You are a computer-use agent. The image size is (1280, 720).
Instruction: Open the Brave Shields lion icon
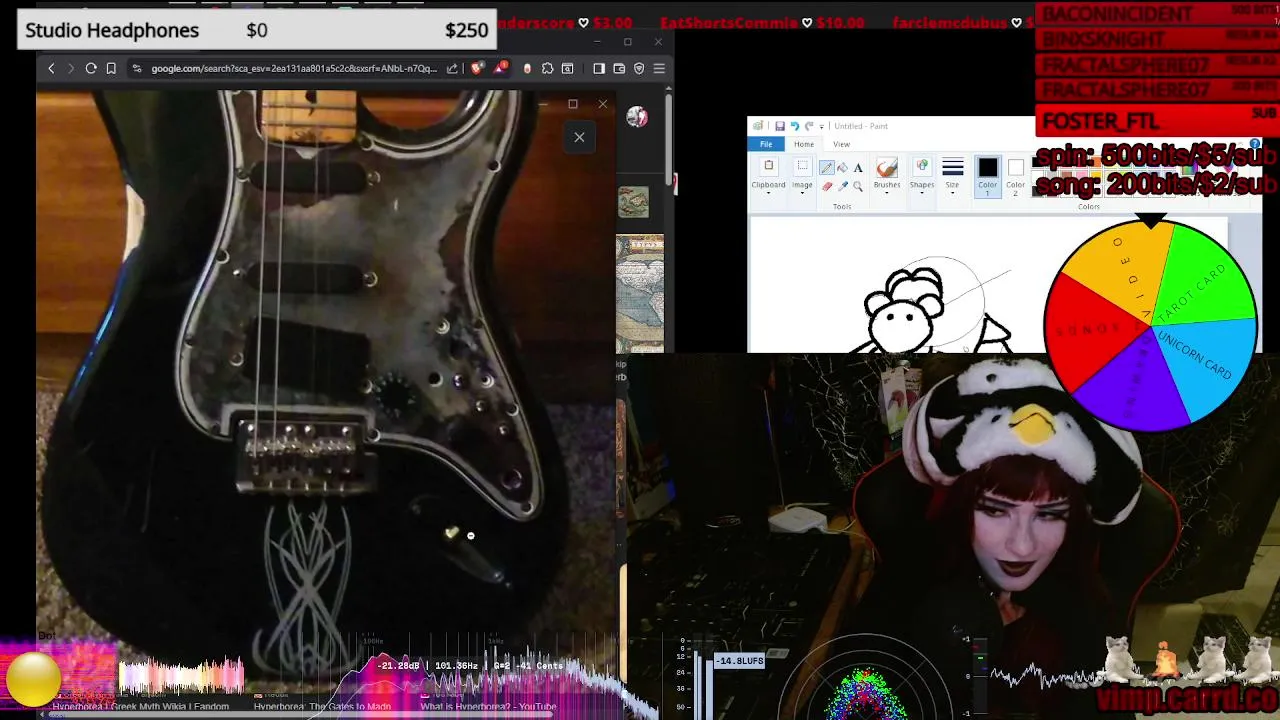click(477, 68)
